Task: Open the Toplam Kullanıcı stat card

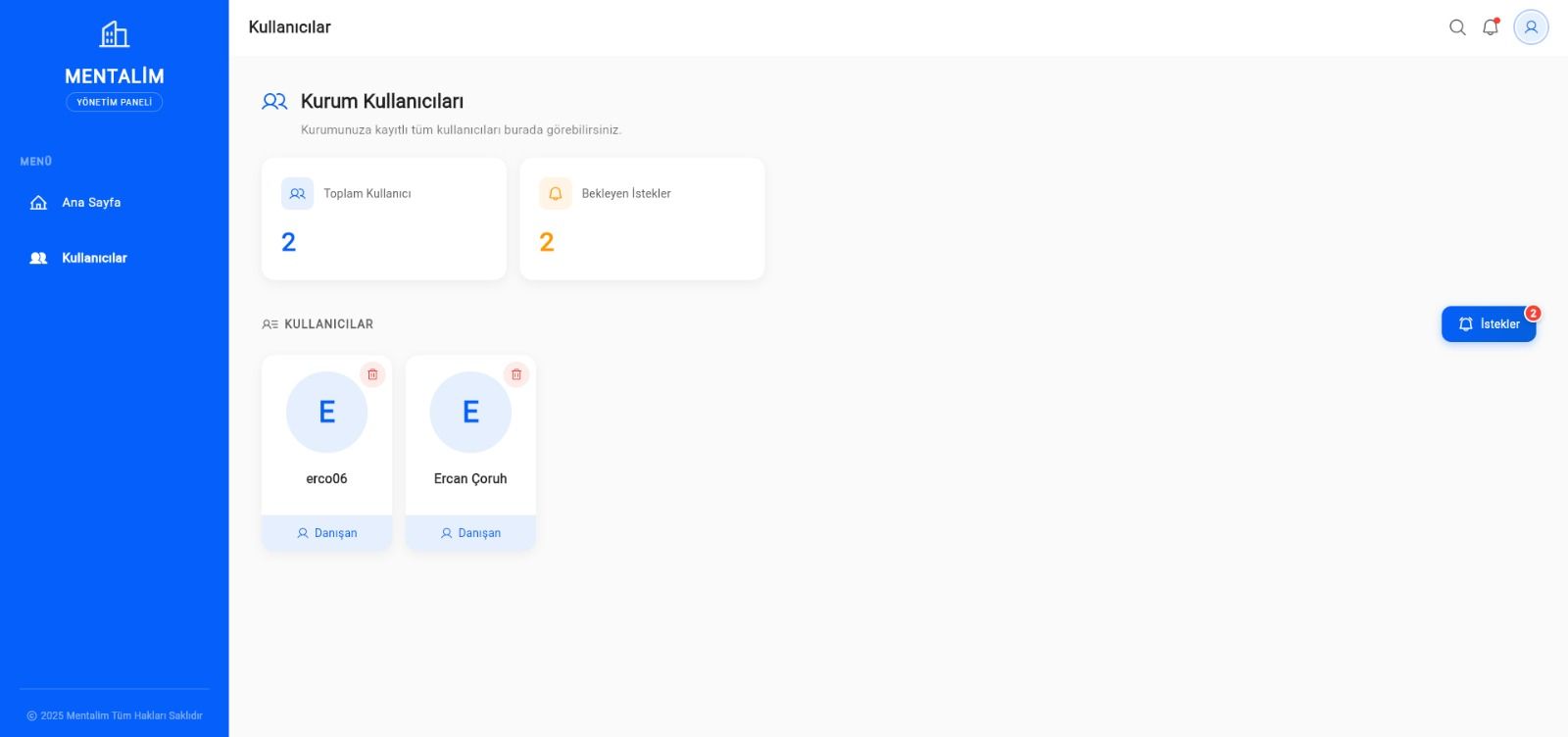Action: pos(384,219)
